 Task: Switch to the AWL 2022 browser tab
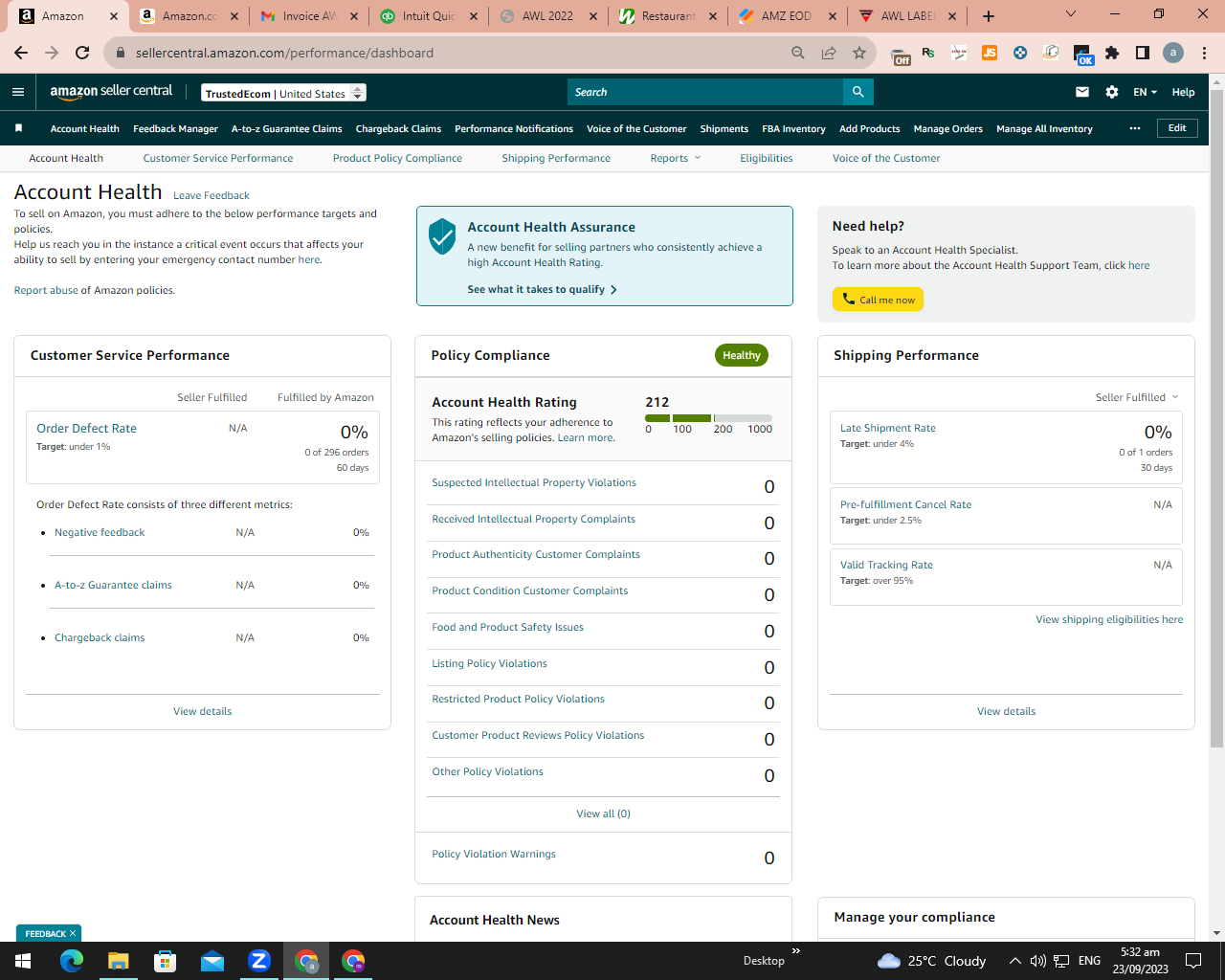(x=547, y=16)
